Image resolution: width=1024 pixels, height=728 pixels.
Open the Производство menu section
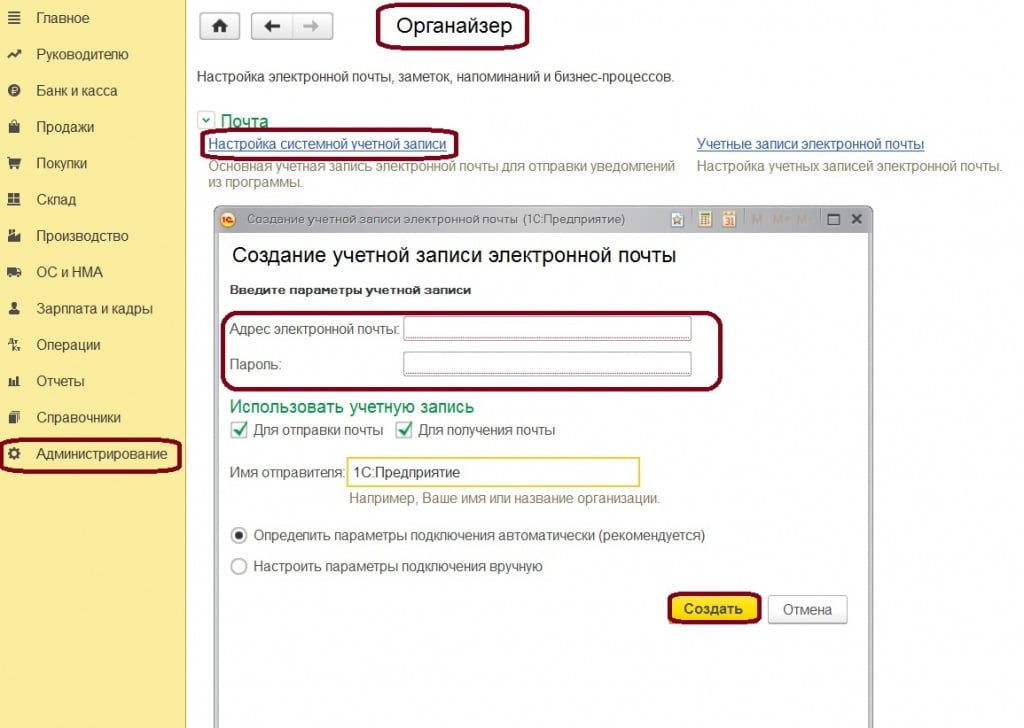82,236
